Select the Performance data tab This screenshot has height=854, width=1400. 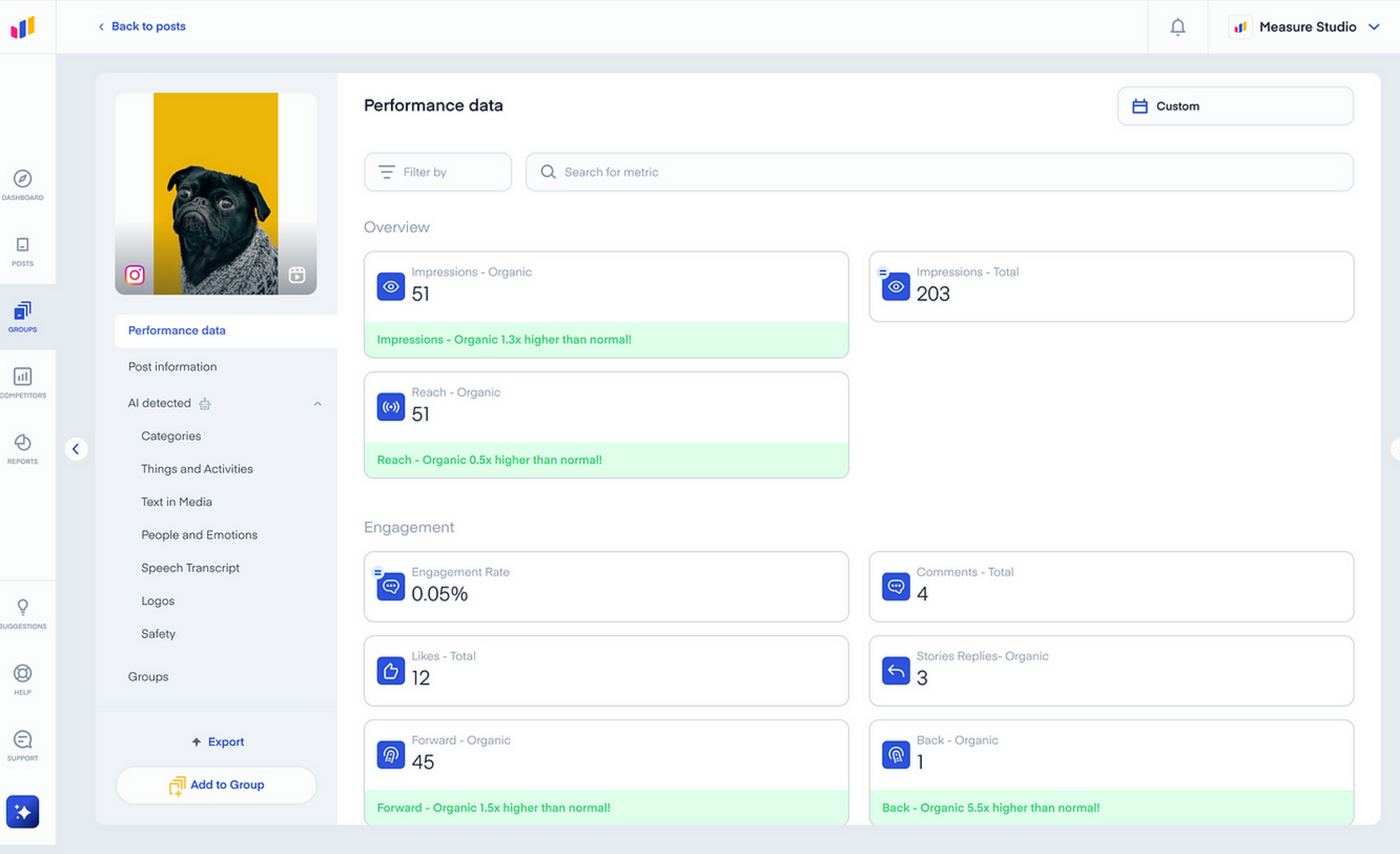coord(226,331)
